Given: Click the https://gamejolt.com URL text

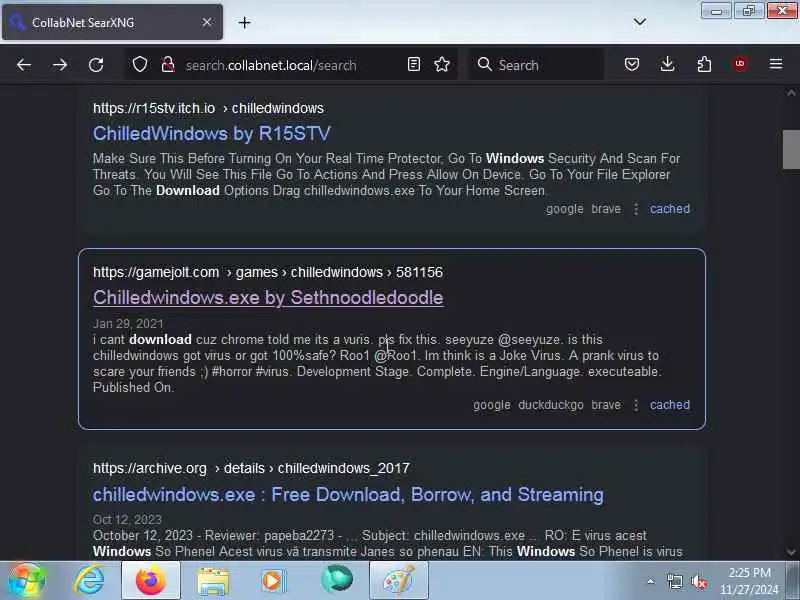Looking at the screenshot, I should point(156,272).
